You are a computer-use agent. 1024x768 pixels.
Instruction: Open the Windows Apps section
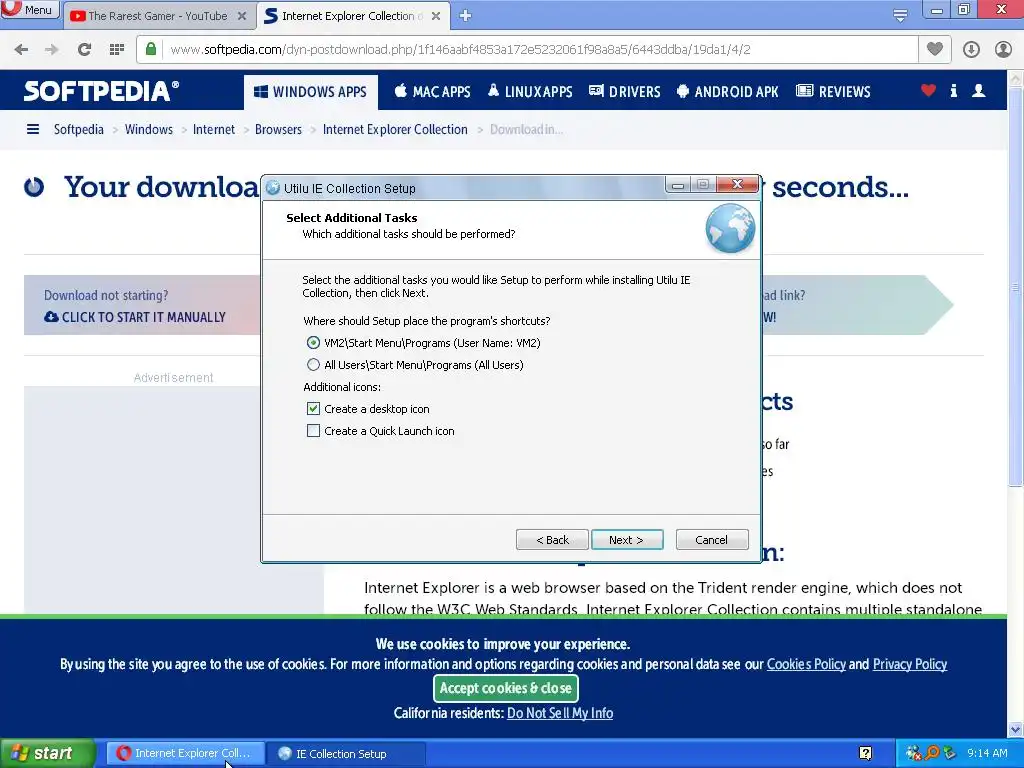coord(311,92)
